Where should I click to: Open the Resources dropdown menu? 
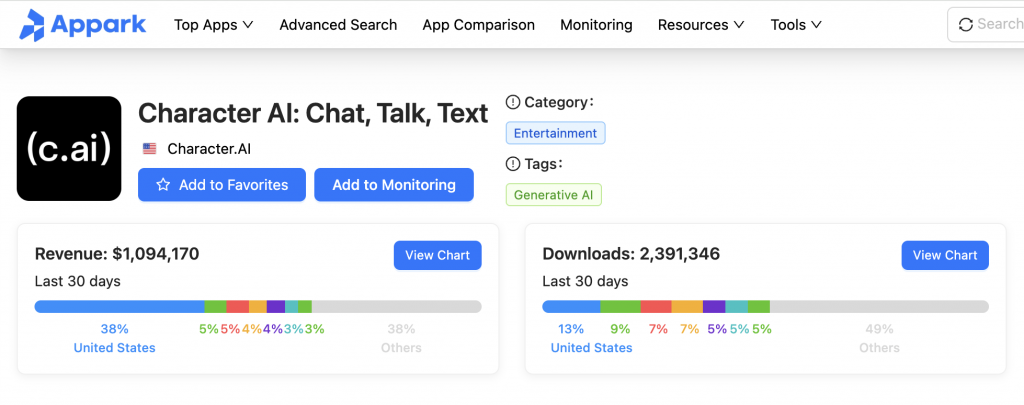(700, 25)
